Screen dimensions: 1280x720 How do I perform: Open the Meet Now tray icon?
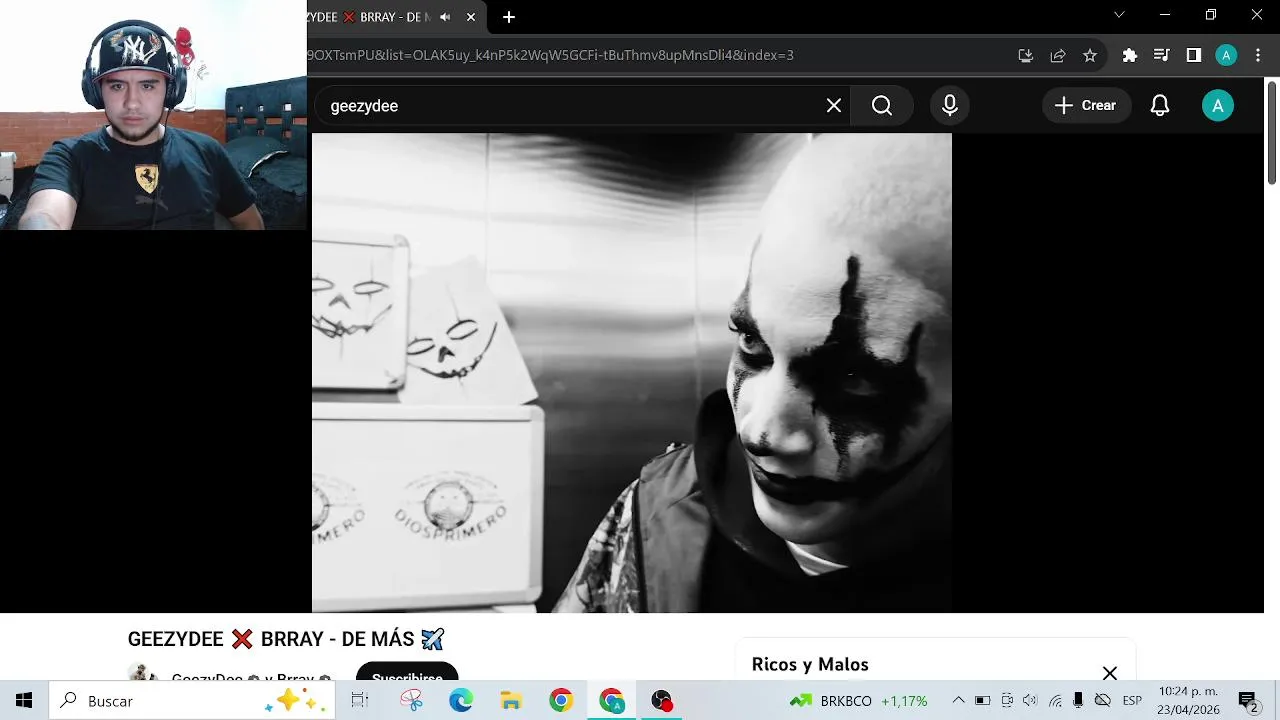1007,701
